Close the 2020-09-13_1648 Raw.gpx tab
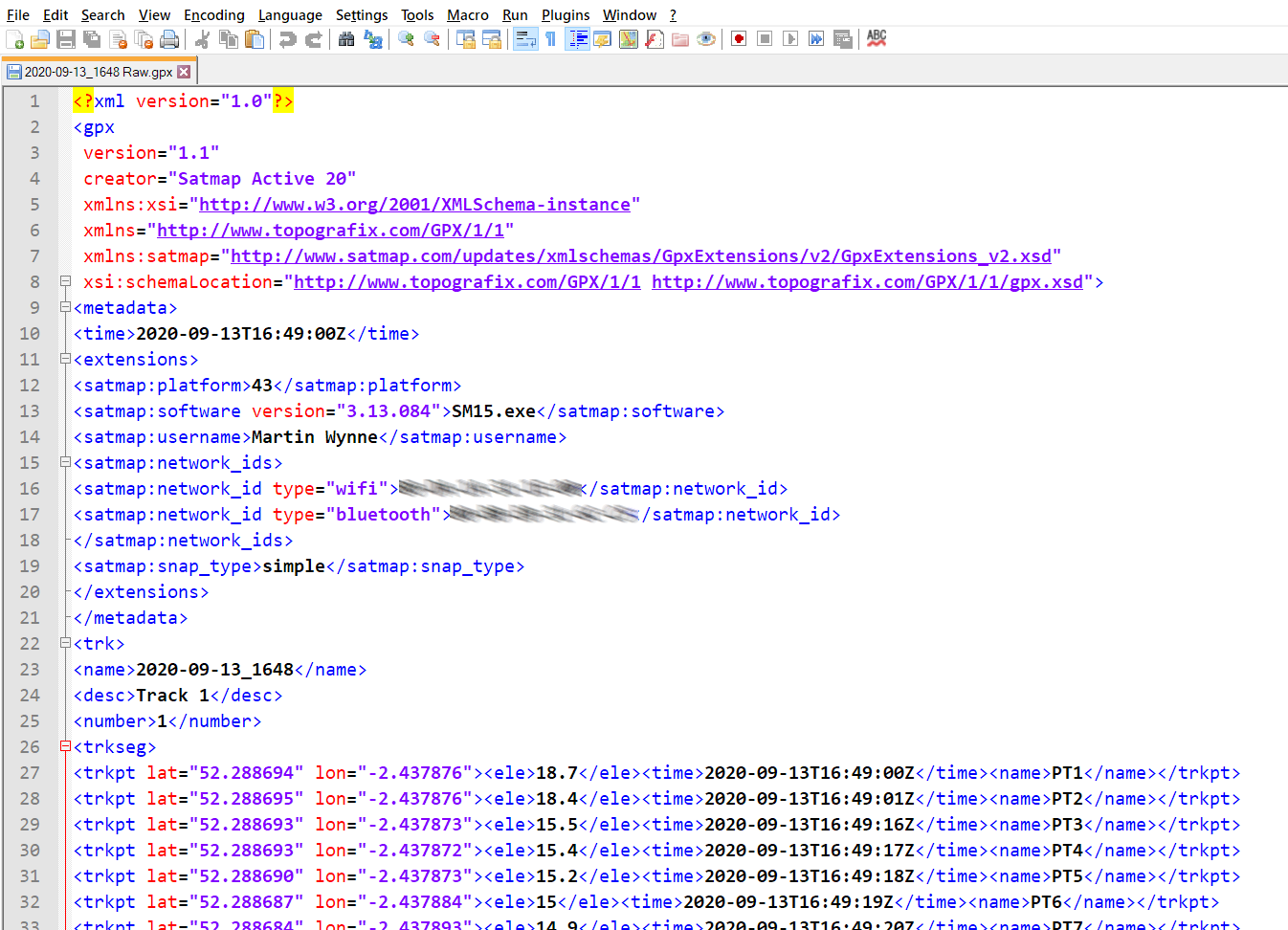 click(184, 72)
